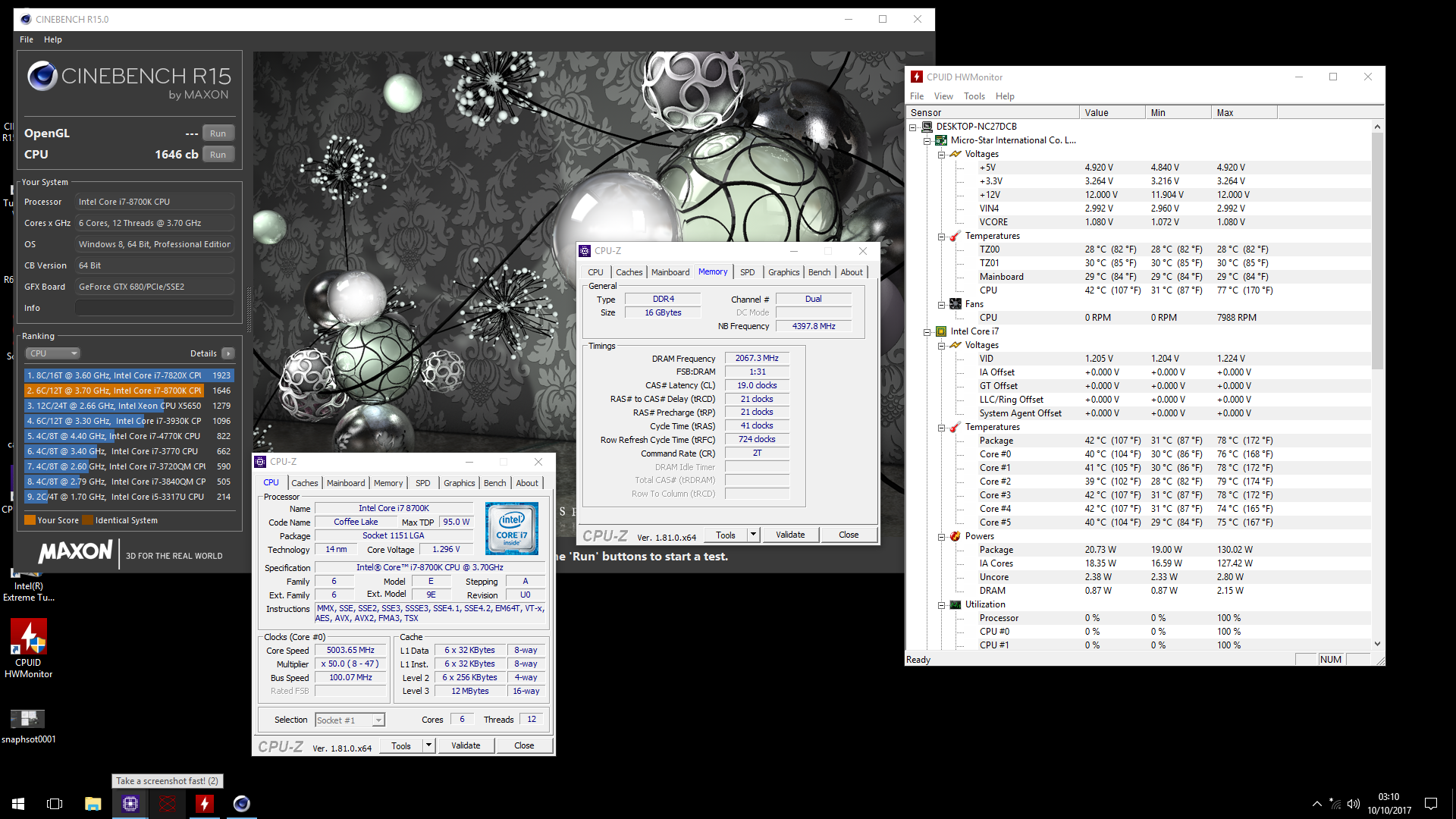This screenshot has height=819, width=1456.
Task: Open HWMonitor taskbar icon with red lightning bolt
Action: [204, 804]
